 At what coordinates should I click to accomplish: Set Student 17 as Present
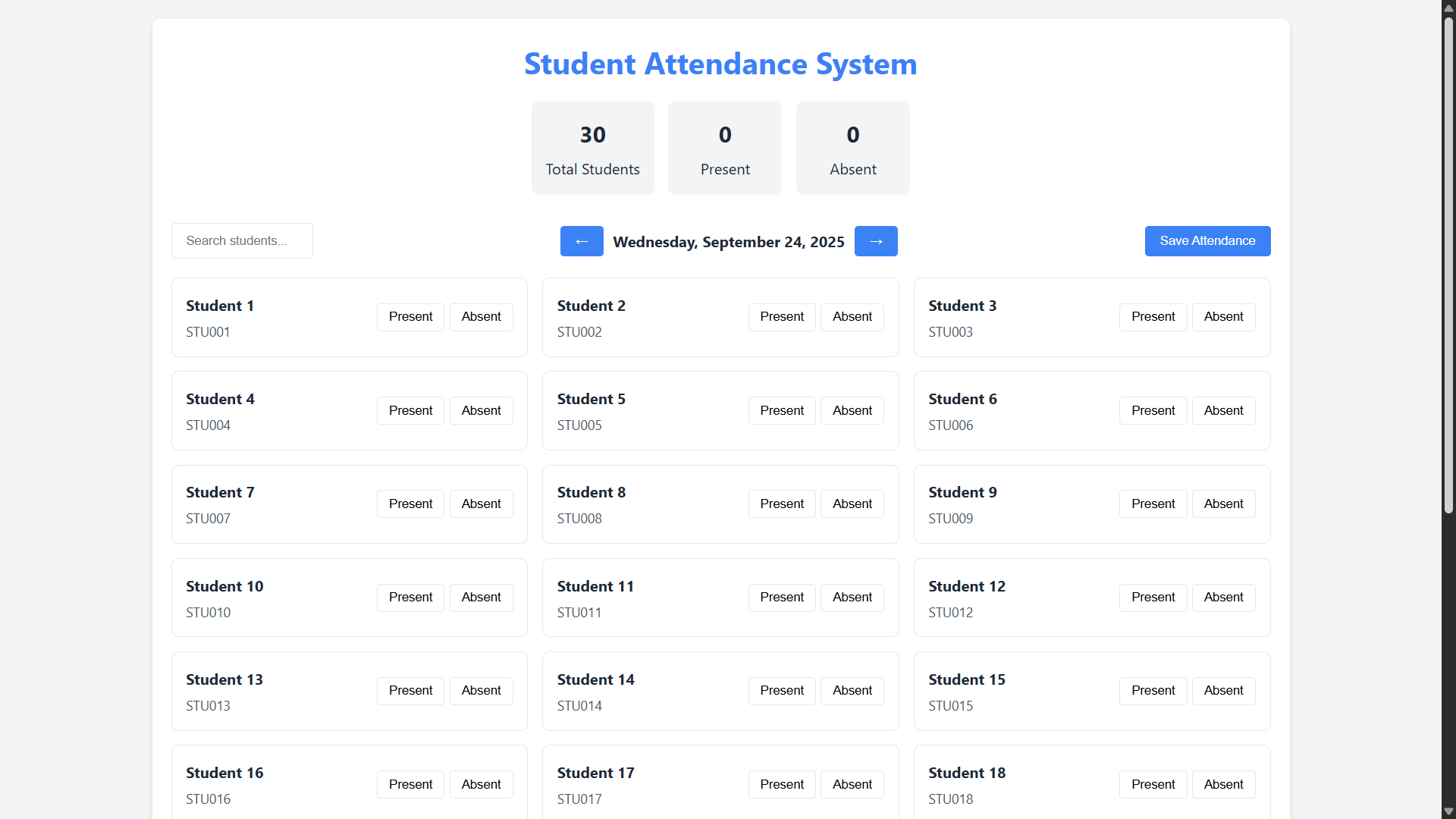[x=782, y=784]
